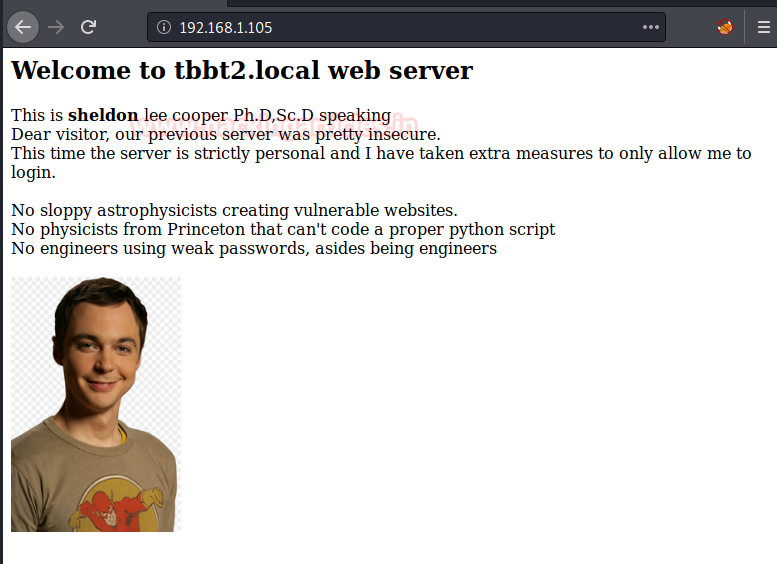Go back using the back arrow
This screenshot has height=564, width=777.
pyautogui.click(x=23, y=27)
